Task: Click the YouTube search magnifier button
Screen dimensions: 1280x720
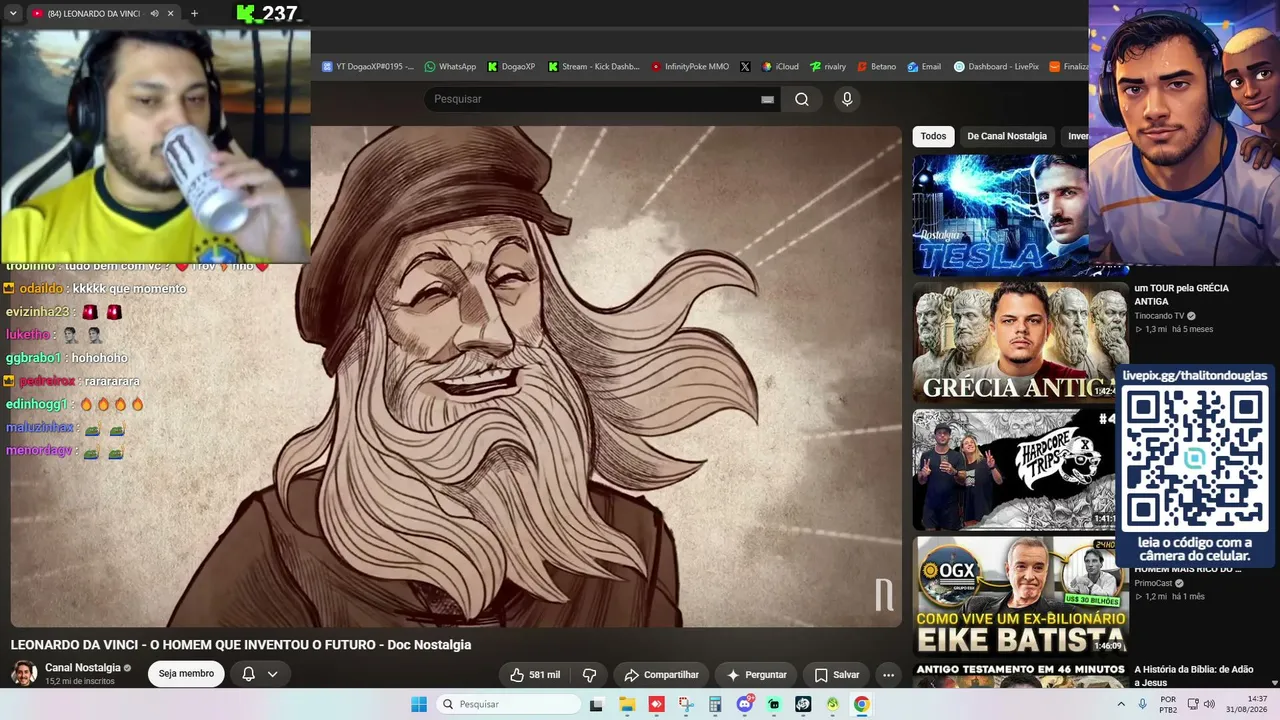Action: click(802, 99)
